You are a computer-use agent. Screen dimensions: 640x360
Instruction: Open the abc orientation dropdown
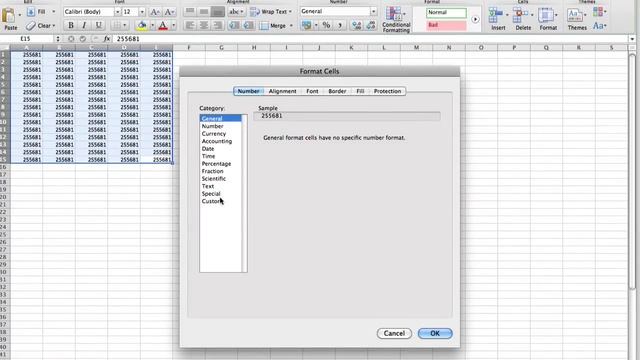point(236,11)
